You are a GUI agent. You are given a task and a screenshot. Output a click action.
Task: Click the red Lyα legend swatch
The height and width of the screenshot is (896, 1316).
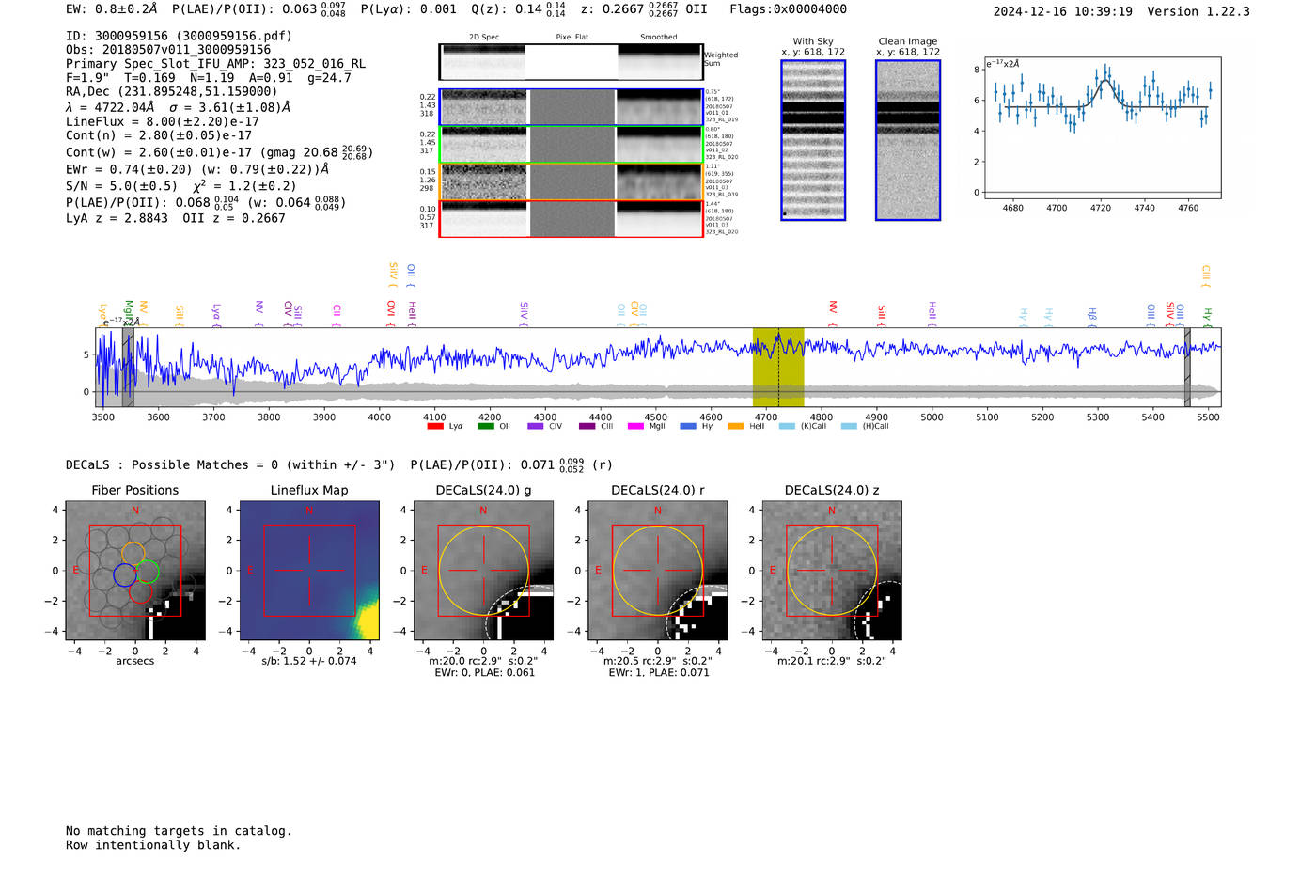[x=435, y=426]
